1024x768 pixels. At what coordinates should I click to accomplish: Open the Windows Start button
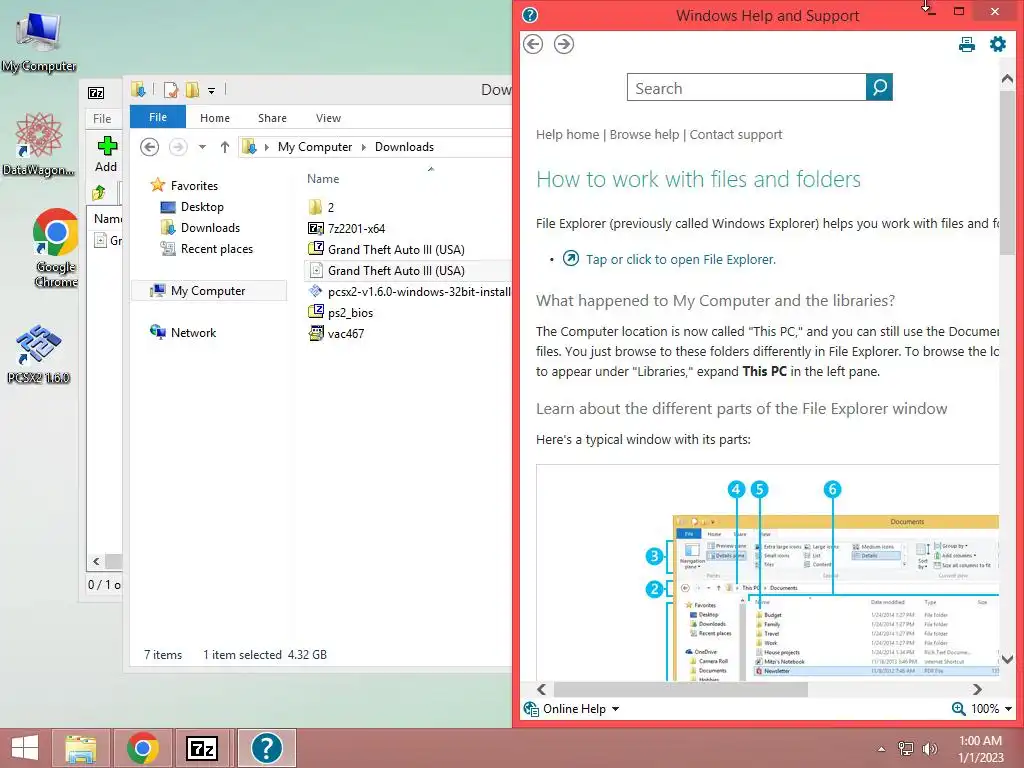pyautogui.click(x=25, y=748)
